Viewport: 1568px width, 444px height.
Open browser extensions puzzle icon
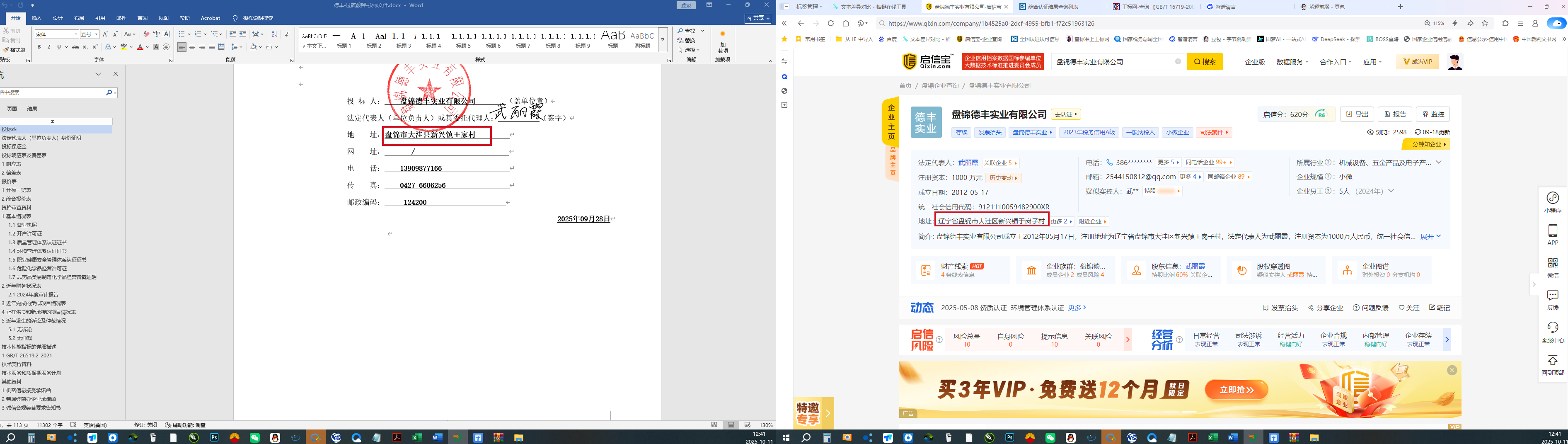coord(1505,23)
